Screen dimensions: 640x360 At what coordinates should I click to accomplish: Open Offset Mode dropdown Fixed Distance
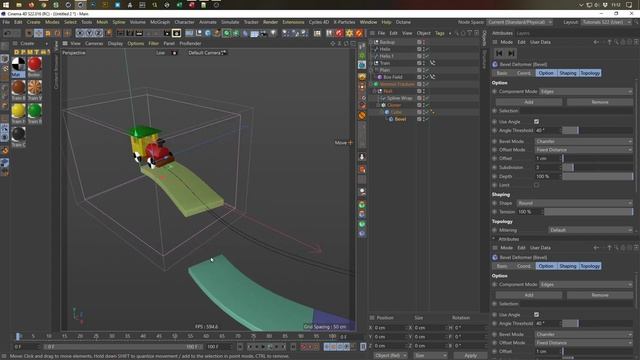click(x=584, y=150)
